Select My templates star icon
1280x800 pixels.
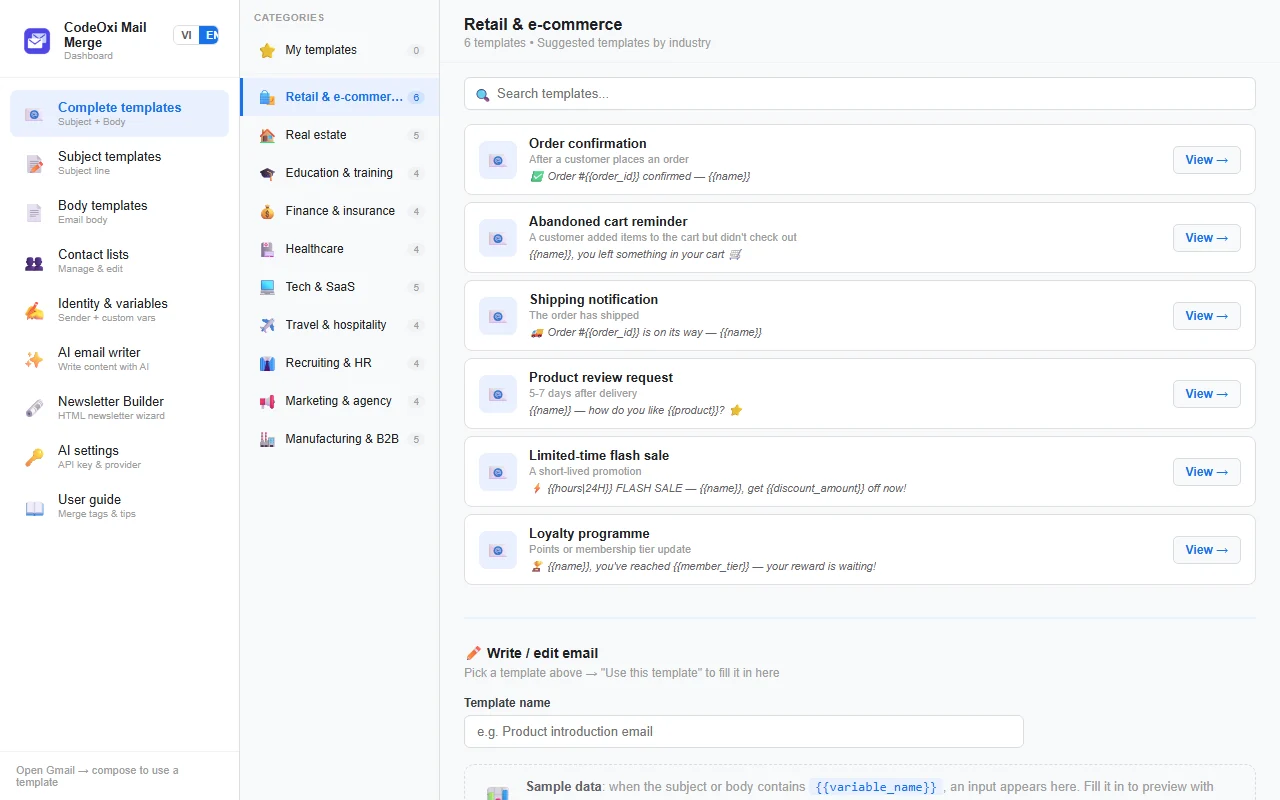click(267, 50)
